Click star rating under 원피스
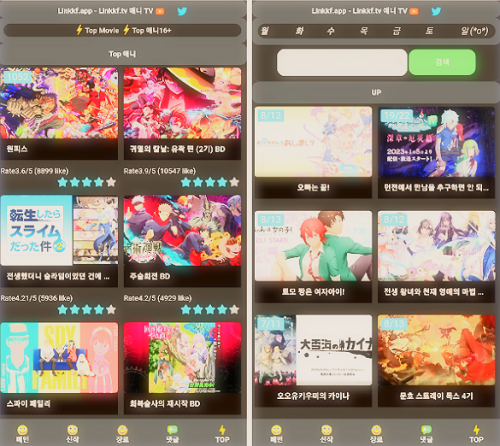This screenshot has width=500, height=446. pyautogui.click(x=87, y=182)
